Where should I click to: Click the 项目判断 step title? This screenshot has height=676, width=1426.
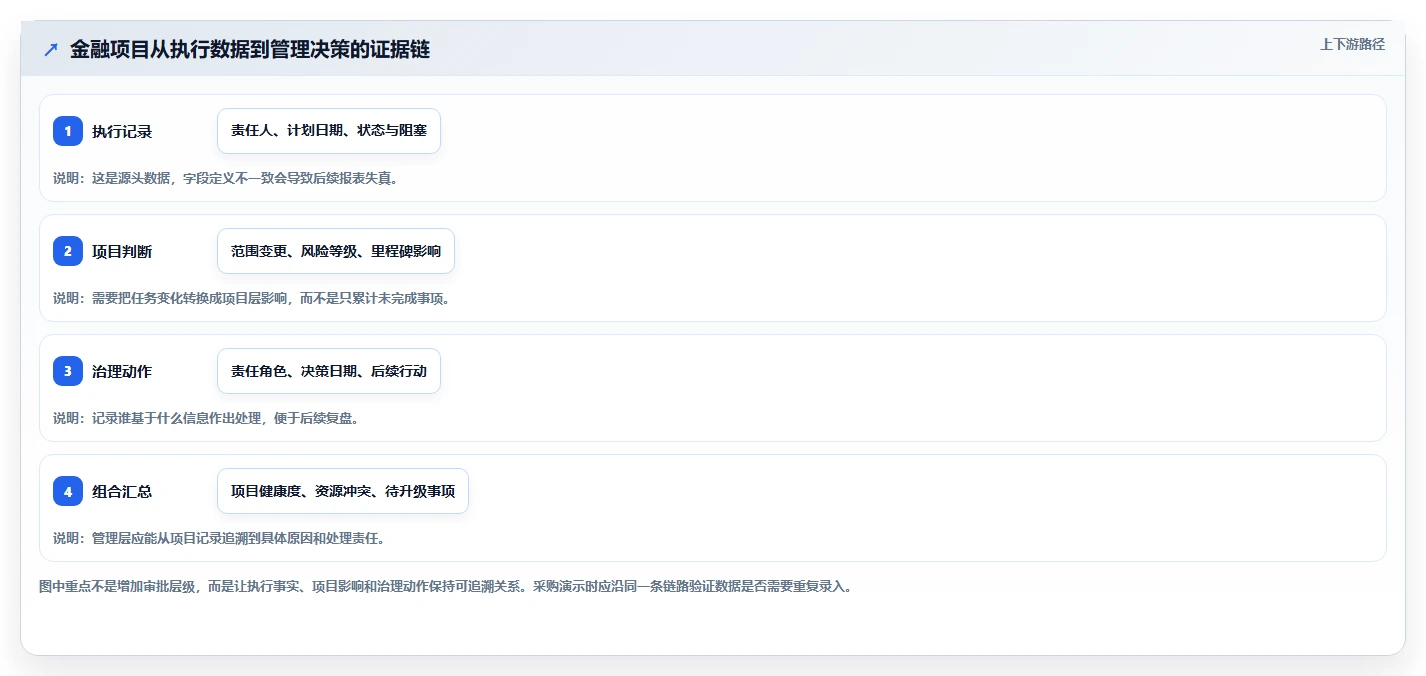(122, 251)
